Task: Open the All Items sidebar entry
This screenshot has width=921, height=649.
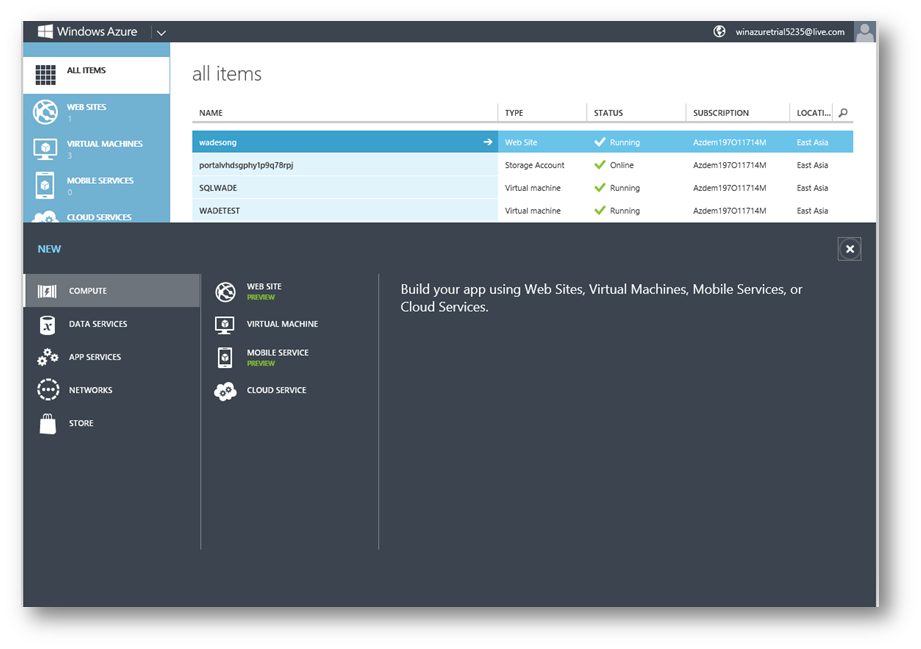Action: coord(96,75)
